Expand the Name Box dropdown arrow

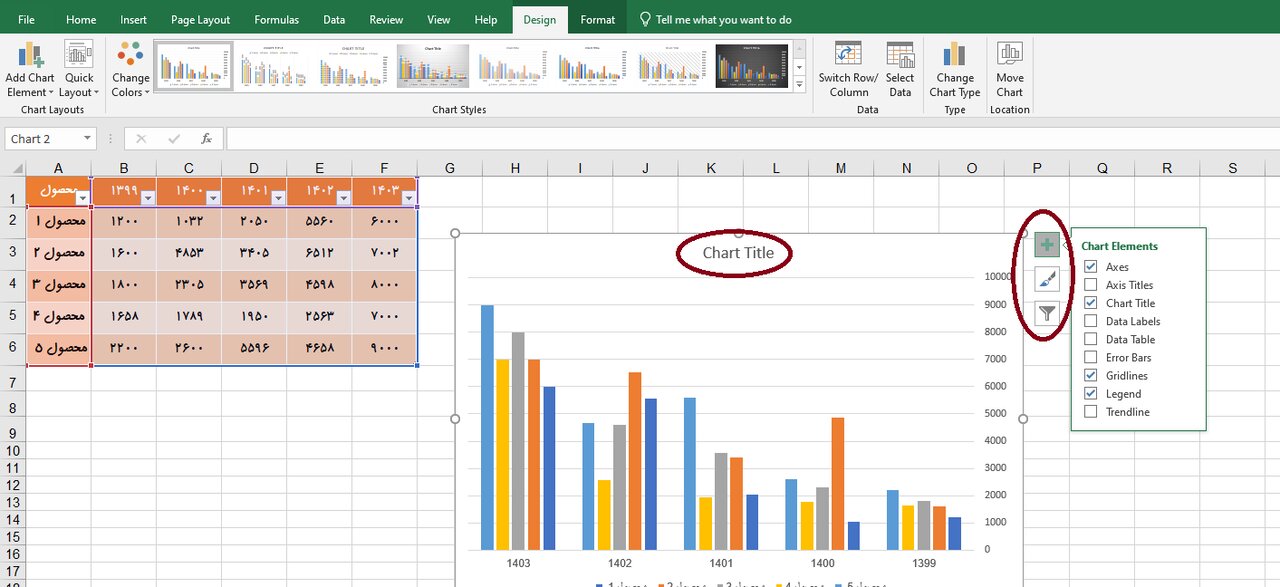point(87,139)
